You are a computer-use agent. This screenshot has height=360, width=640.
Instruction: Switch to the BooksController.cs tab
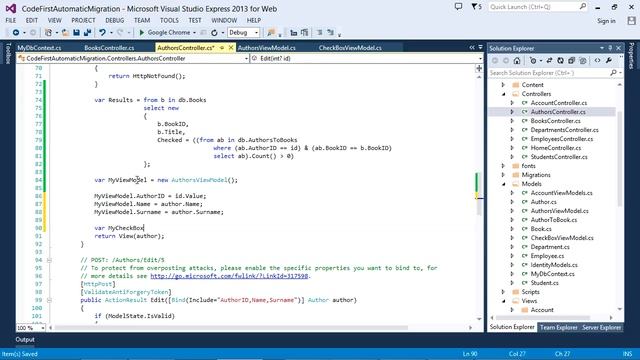point(109,48)
